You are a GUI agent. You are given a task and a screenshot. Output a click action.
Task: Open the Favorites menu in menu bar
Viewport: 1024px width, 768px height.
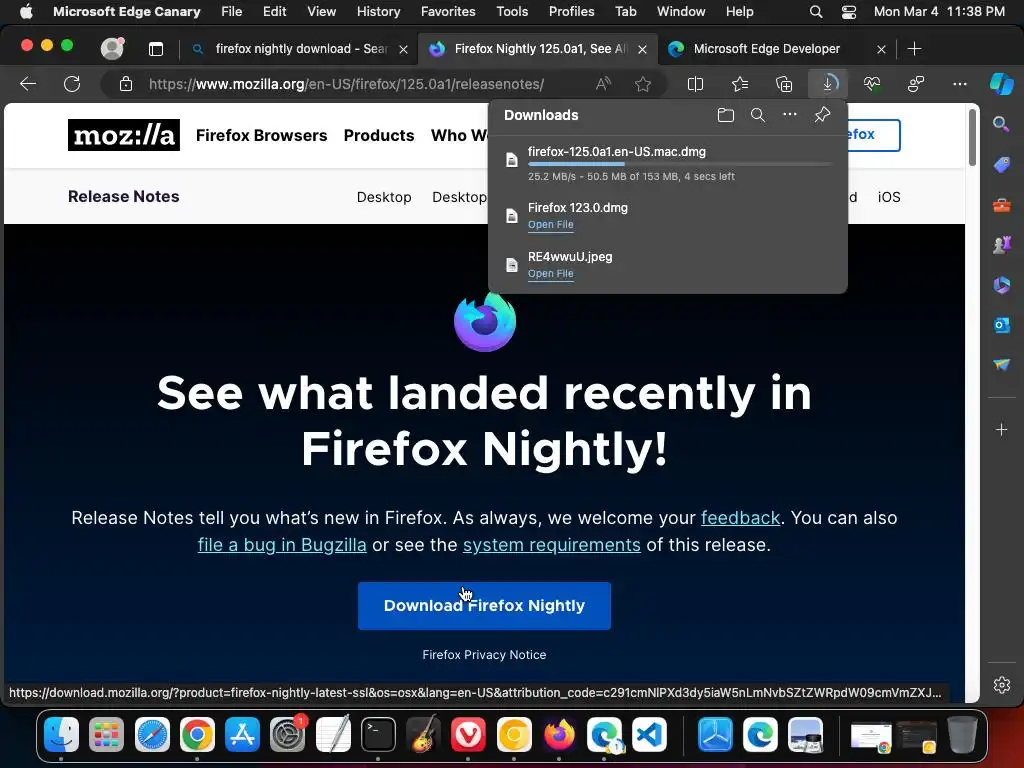click(448, 12)
